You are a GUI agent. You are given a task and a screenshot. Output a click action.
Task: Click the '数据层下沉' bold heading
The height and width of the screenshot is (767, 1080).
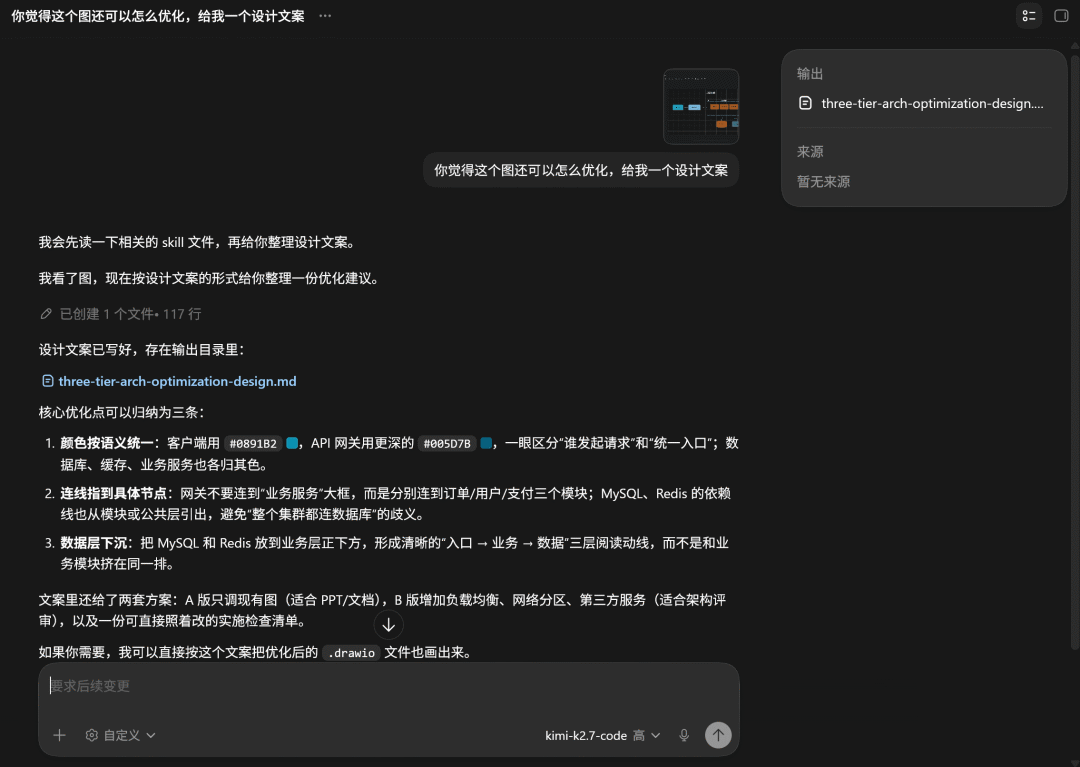(93, 543)
